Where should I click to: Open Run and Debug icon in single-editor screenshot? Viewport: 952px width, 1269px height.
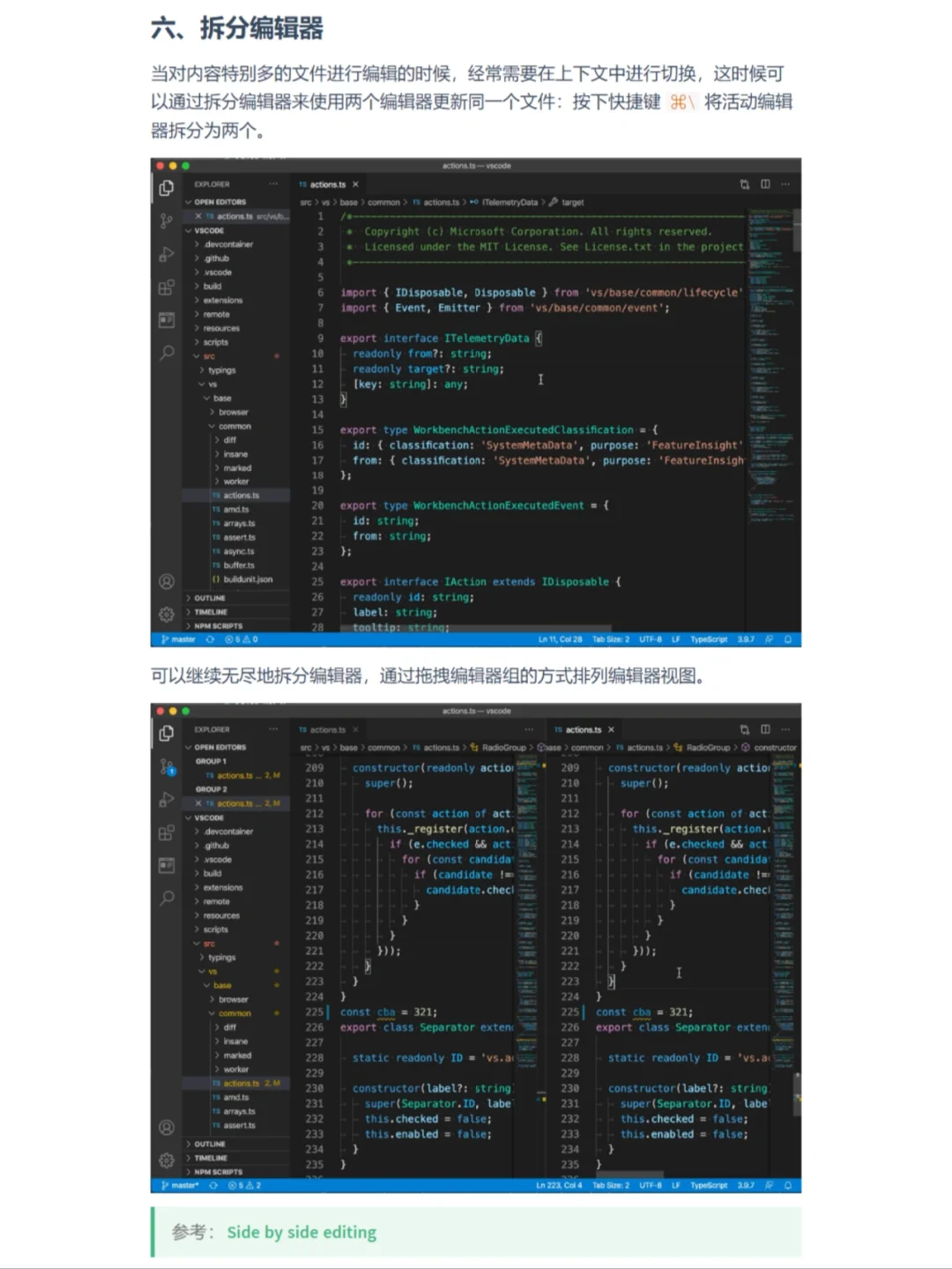pos(167,255)
